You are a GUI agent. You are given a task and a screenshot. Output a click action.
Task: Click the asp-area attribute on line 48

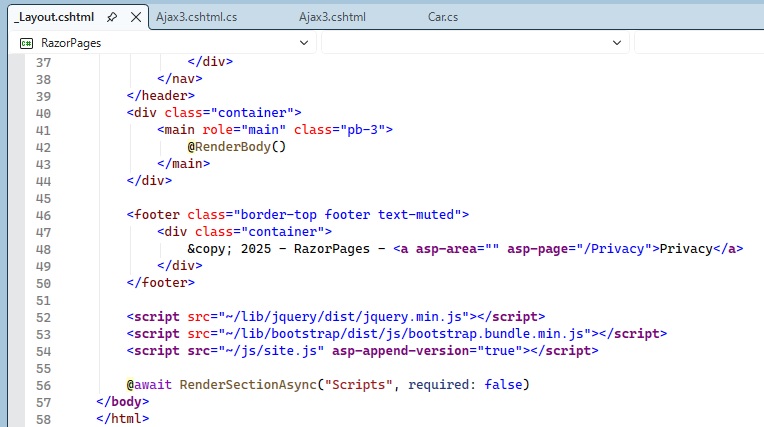[458, 249]
